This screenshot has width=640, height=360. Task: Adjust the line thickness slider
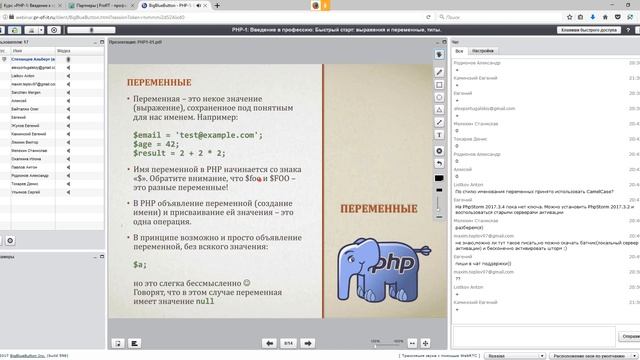click(x=439, y=203)
